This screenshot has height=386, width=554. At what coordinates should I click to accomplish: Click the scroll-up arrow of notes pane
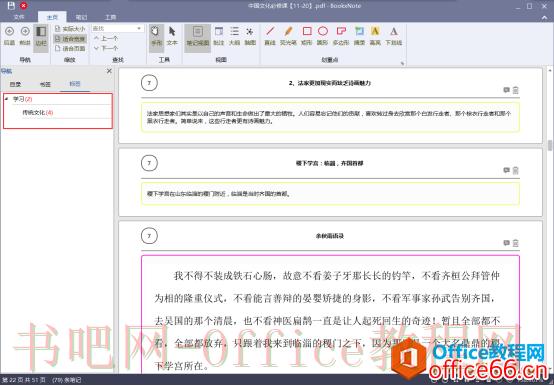[x=550, y=70]
